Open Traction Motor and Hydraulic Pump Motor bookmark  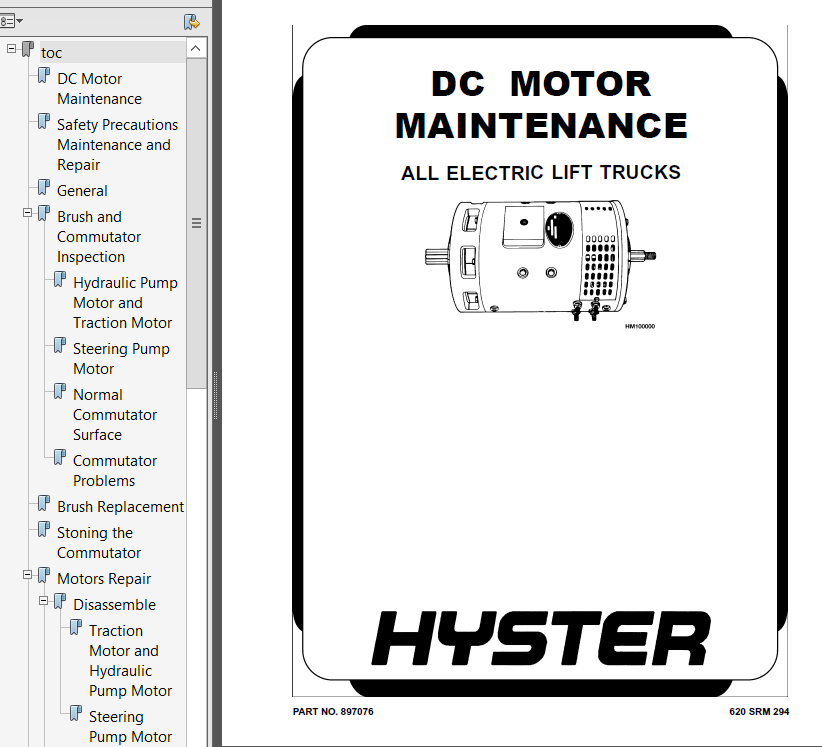pos(131,661)
